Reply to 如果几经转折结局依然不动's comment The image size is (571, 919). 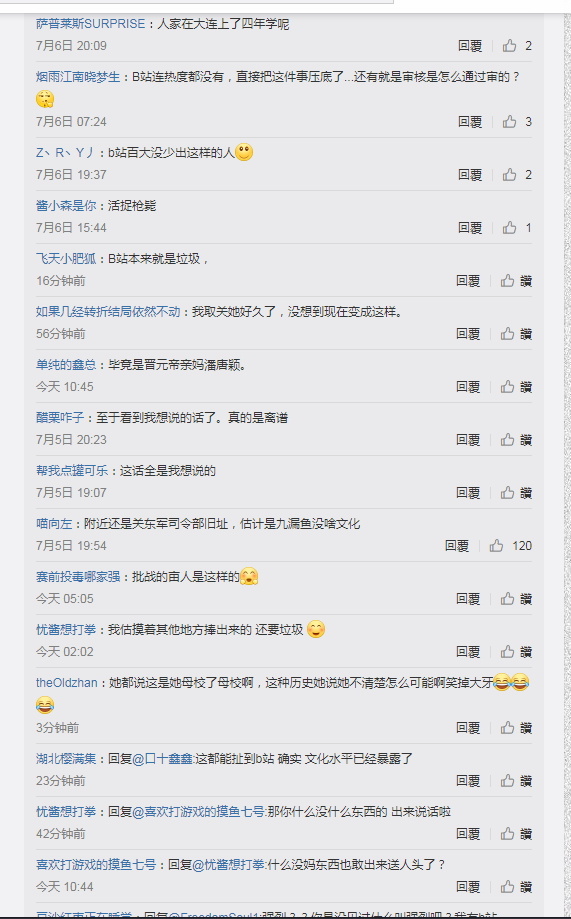point(468,334)
